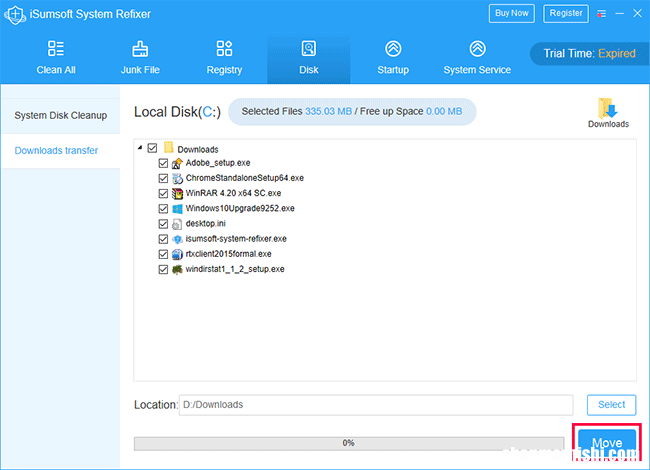Open the hamburger menu icon in title bar

[601, 14]
